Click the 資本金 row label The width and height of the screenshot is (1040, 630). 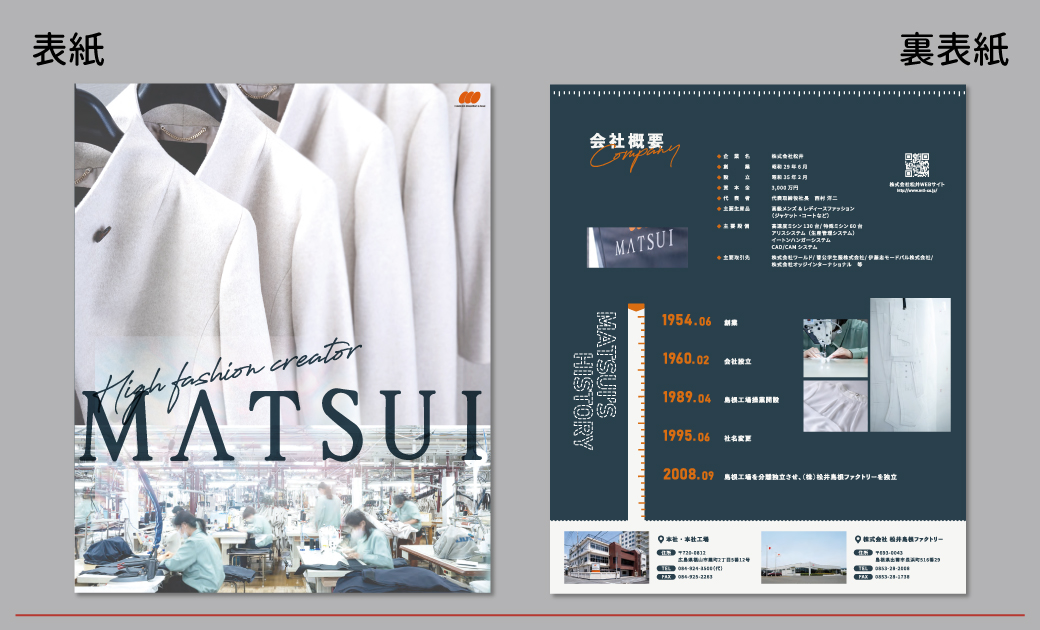736,188
